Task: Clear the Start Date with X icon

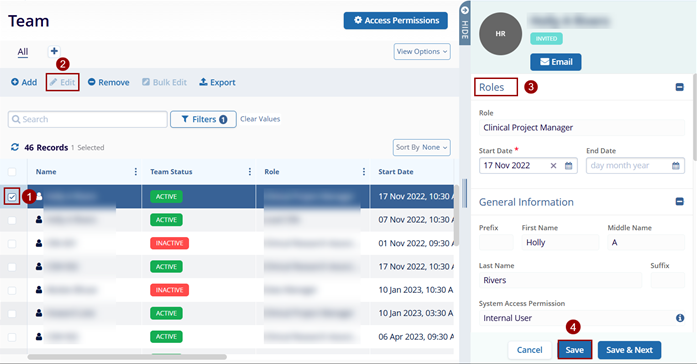Action: 553,166
